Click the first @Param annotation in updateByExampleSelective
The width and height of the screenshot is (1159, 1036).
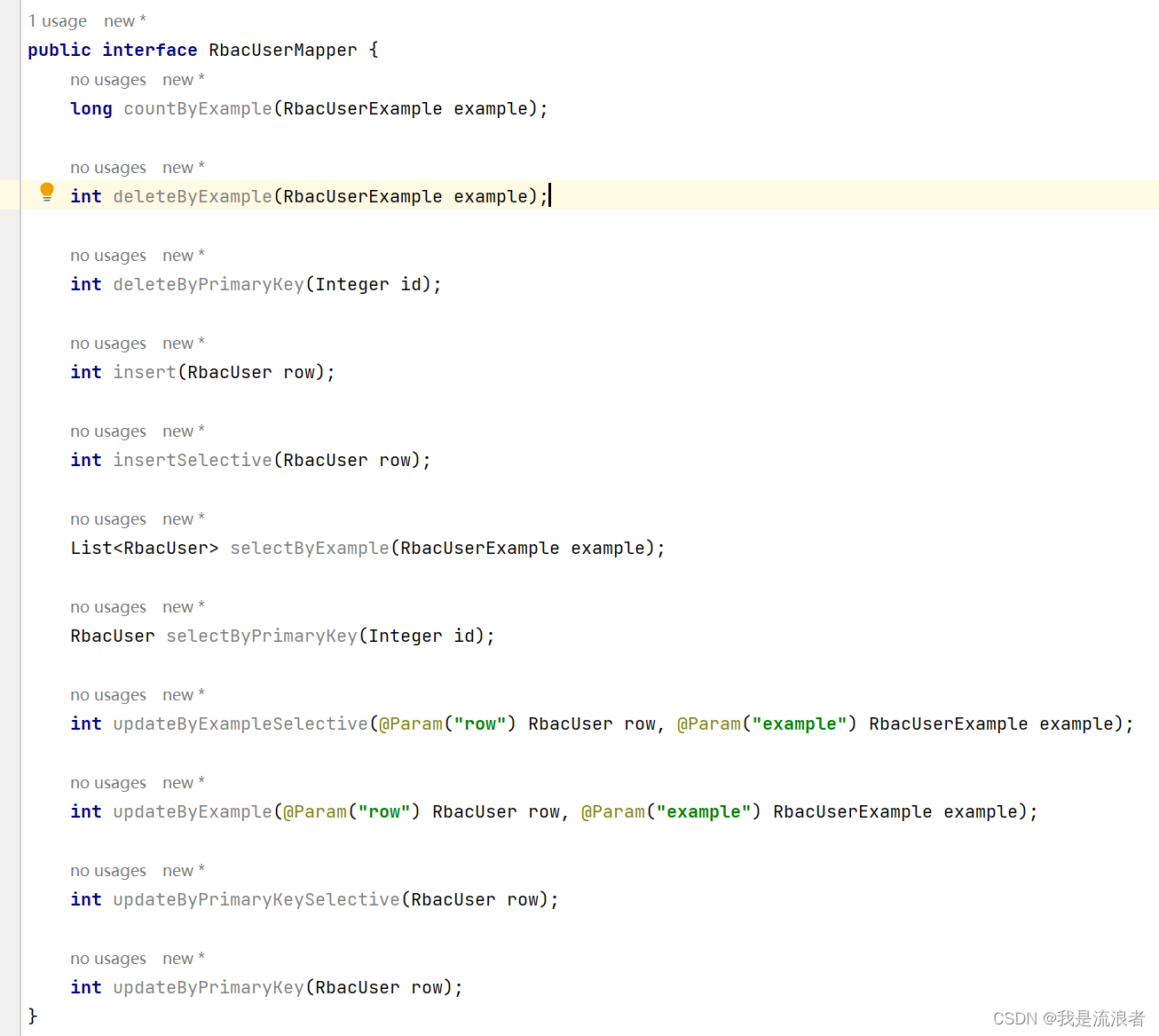411,724
